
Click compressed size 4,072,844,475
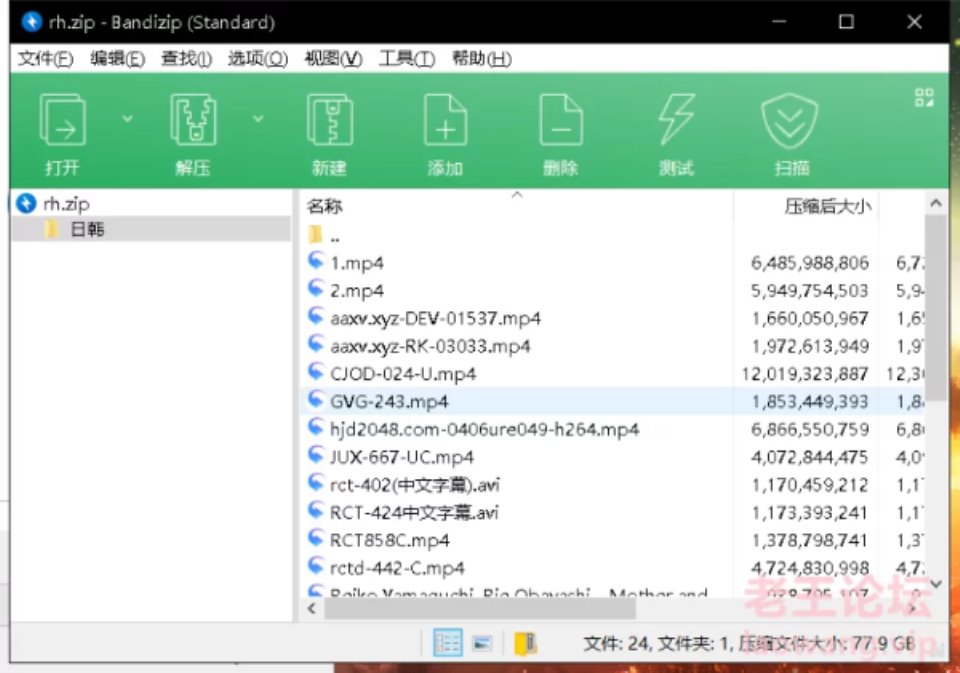[809, 457]
